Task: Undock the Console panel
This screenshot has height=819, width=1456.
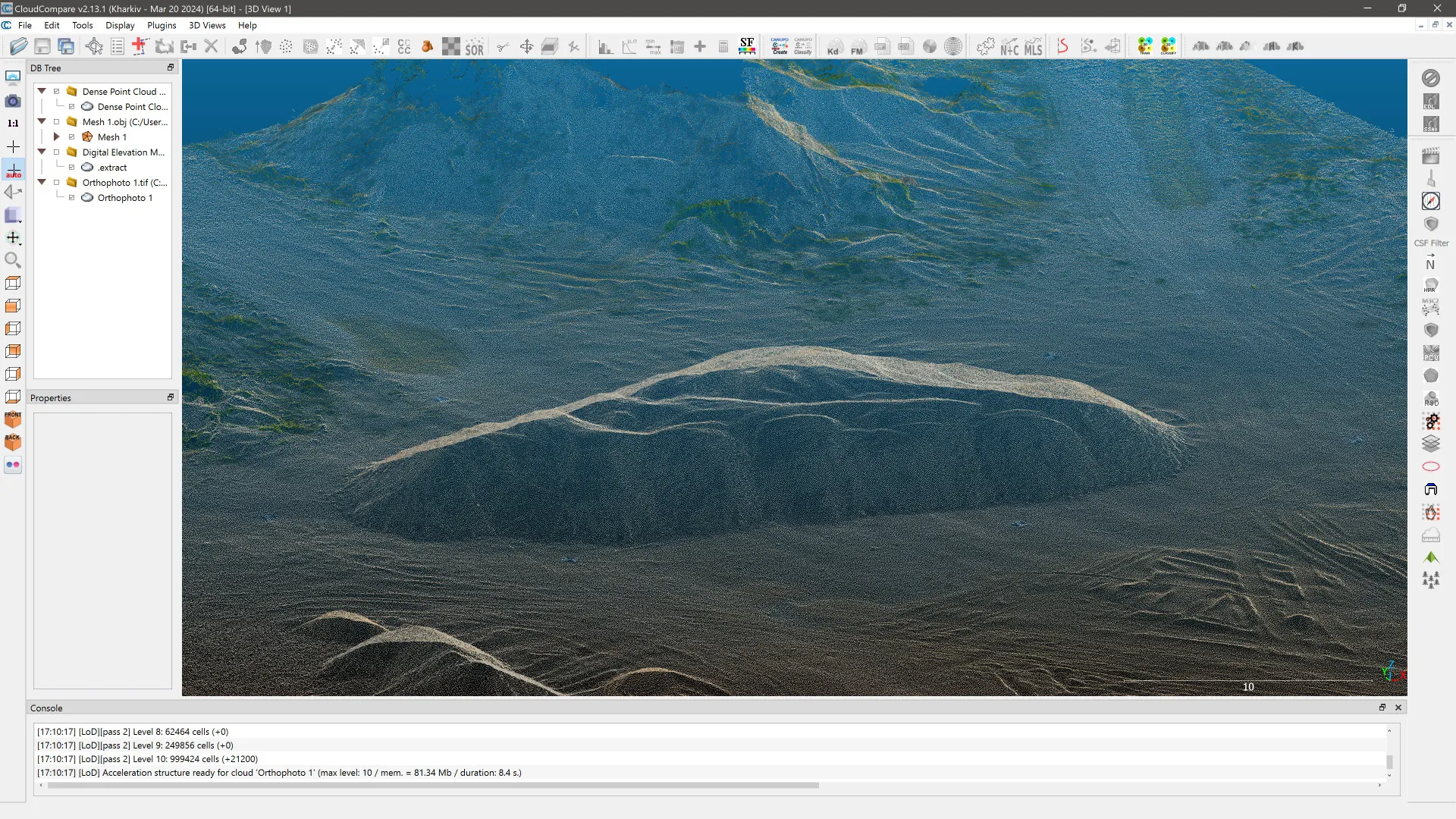Action: click(1382, 708)
